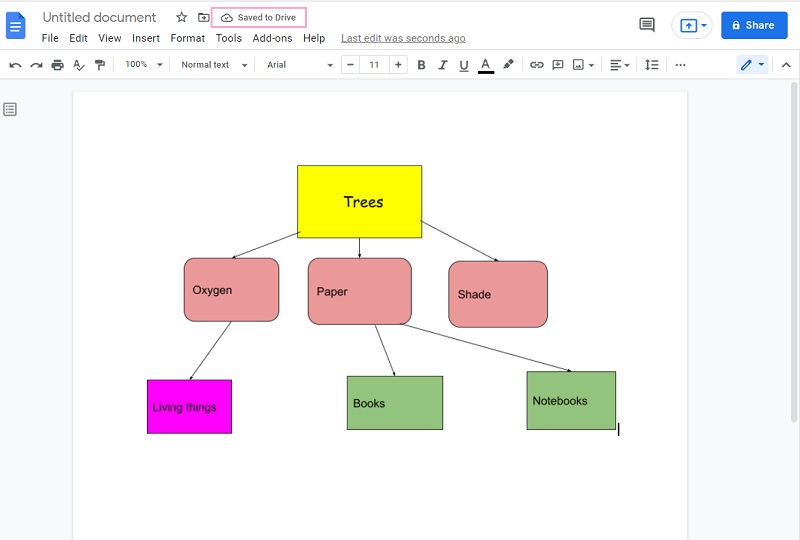
Task: Click the insert image icon
Action: (578, 65)
